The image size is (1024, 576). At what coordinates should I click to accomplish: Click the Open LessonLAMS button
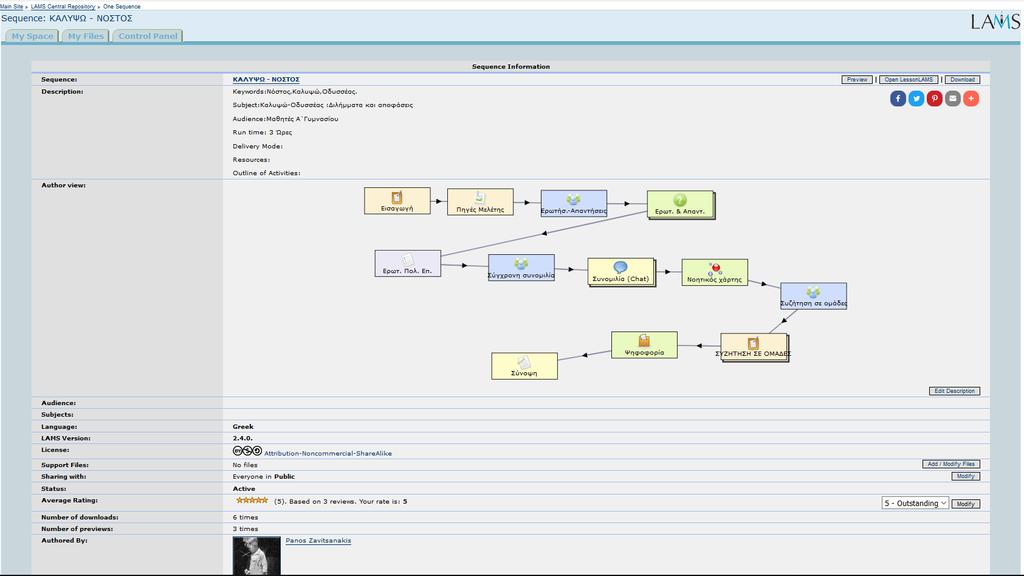pos(908,80)
